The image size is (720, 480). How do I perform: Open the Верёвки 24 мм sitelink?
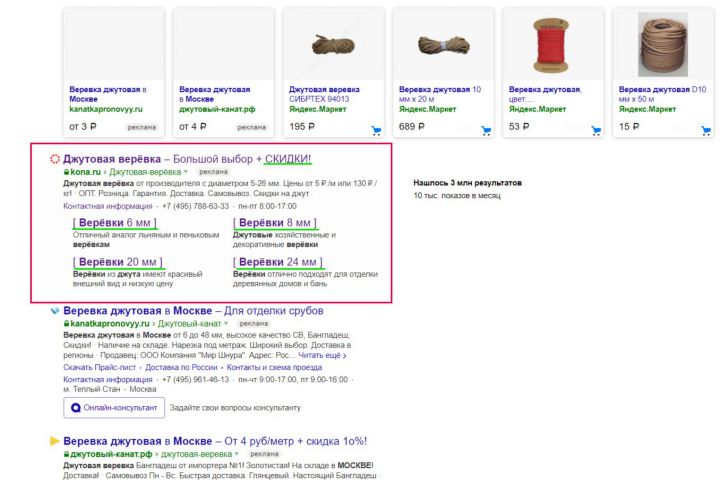[x=278, y=262]
